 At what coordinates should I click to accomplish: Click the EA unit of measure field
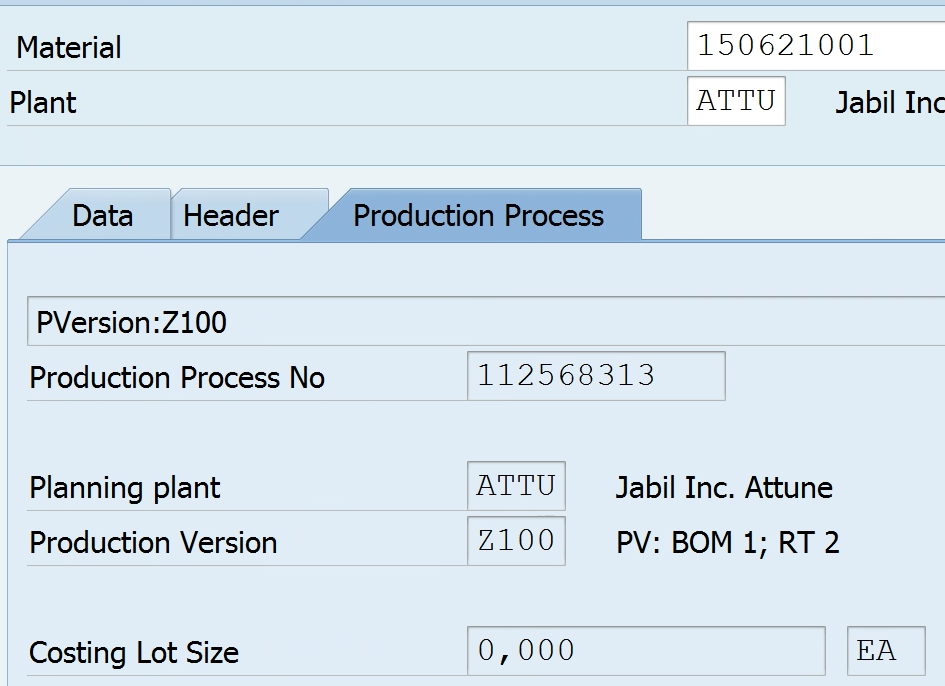pos(885,652)
